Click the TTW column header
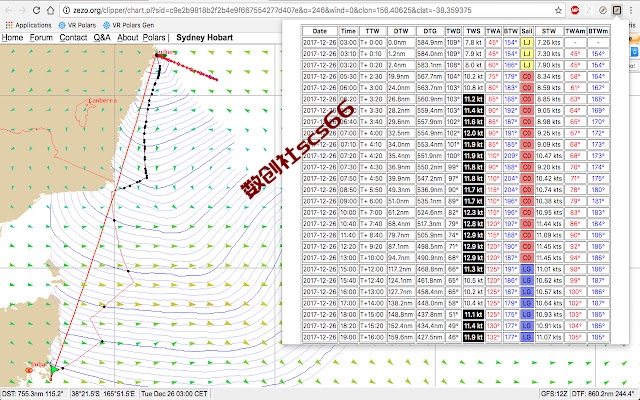The width and height of the screenshot is (640, 400). (x=372, y=31)
